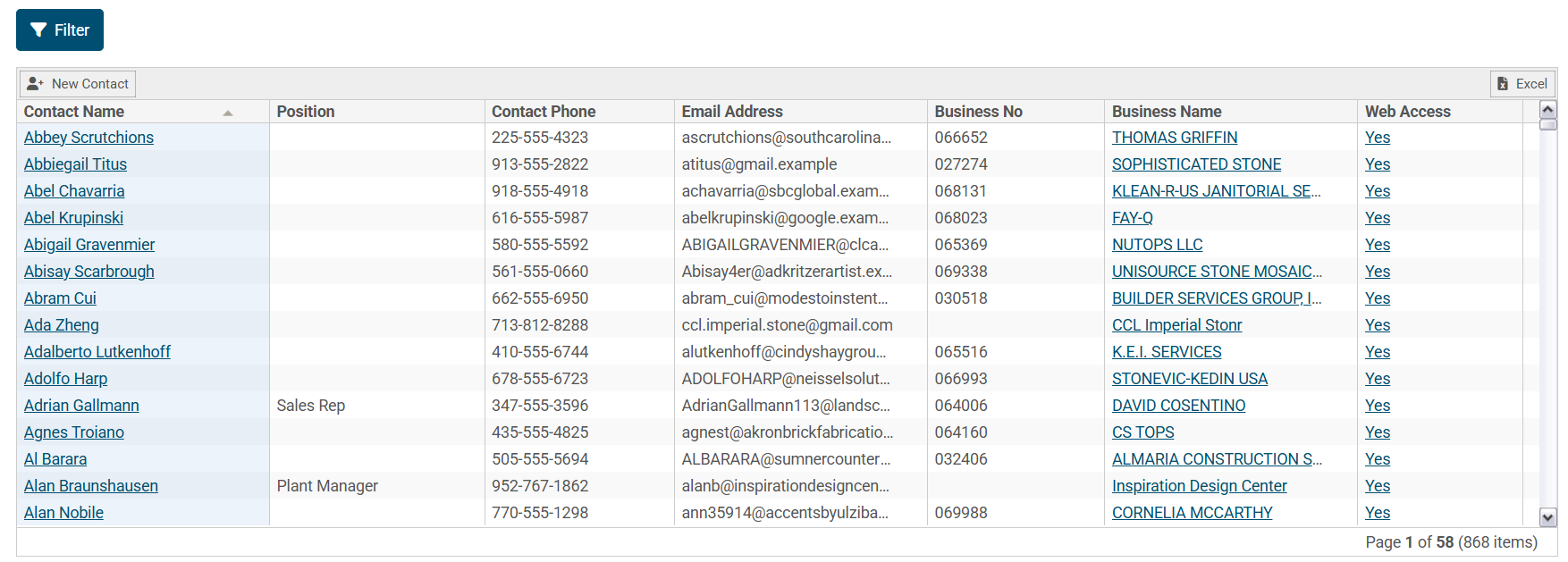
Task: Open contact Abbey Scrutchions
Action: pyautogui.click(x=89, y=138)
